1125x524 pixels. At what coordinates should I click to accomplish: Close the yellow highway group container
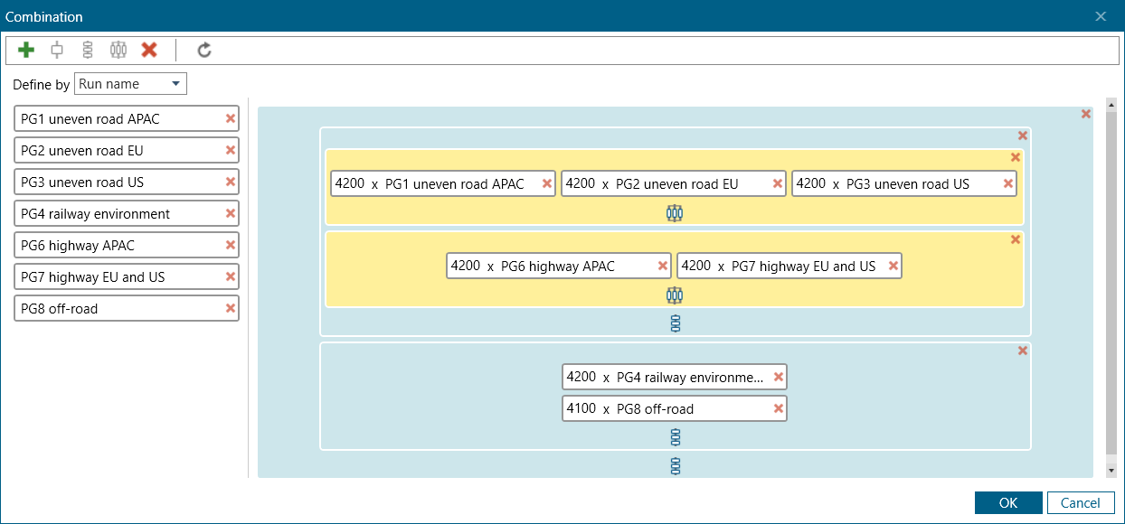click(x=1015, y=240)
